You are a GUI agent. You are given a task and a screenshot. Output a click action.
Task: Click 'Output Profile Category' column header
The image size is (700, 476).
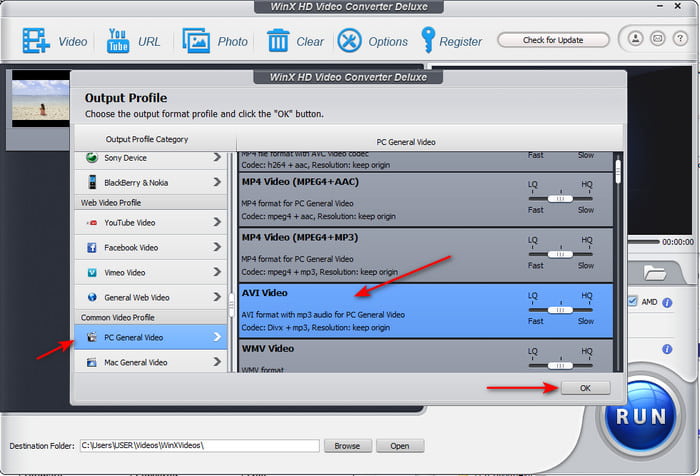coord(147,139)
